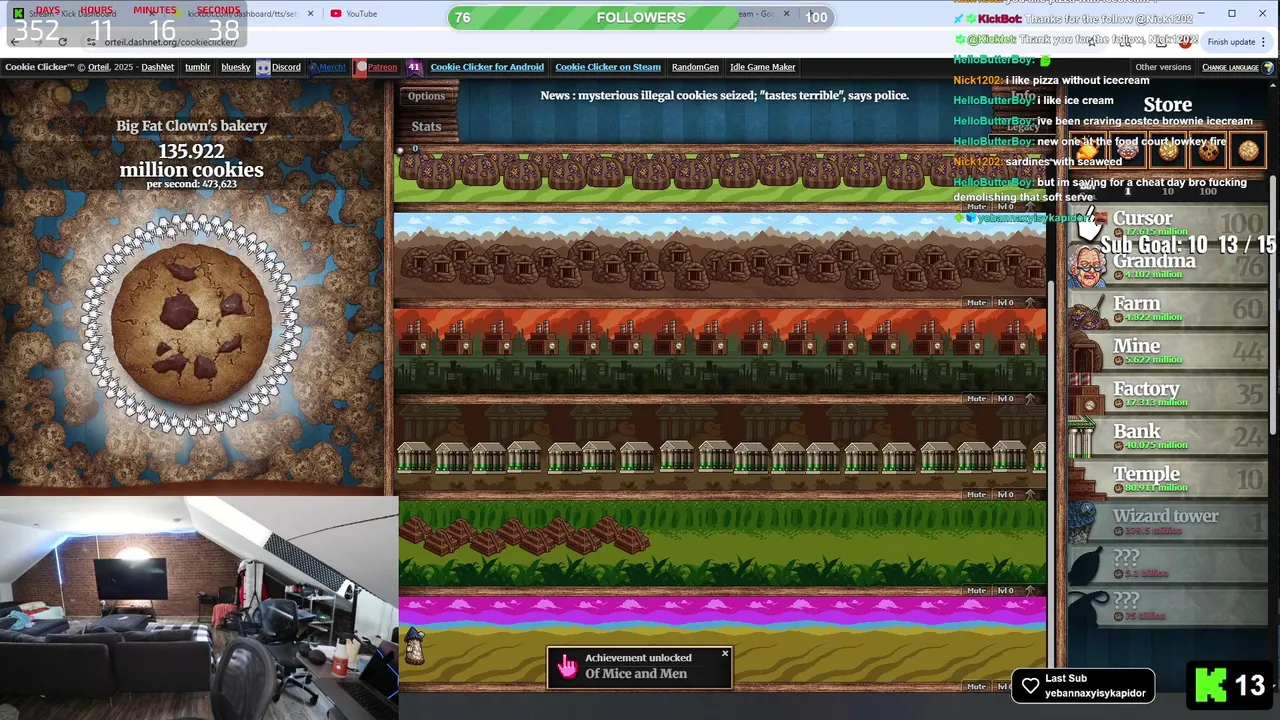
Task: Open the DashNet link
Action: tap(157, 67)
